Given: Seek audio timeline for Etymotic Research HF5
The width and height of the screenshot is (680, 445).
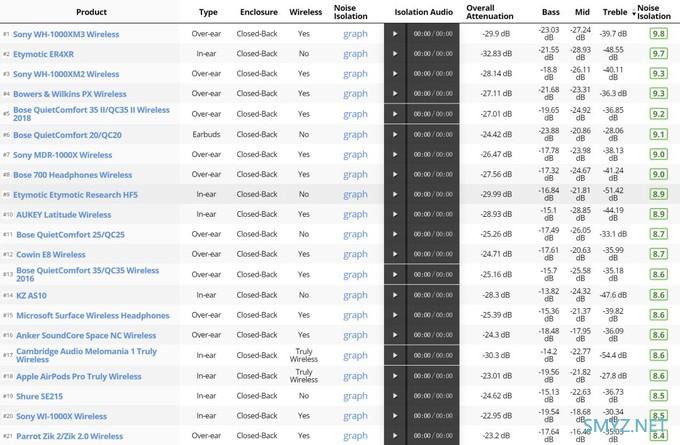Looking at the screenshot, I should [433, 194].
